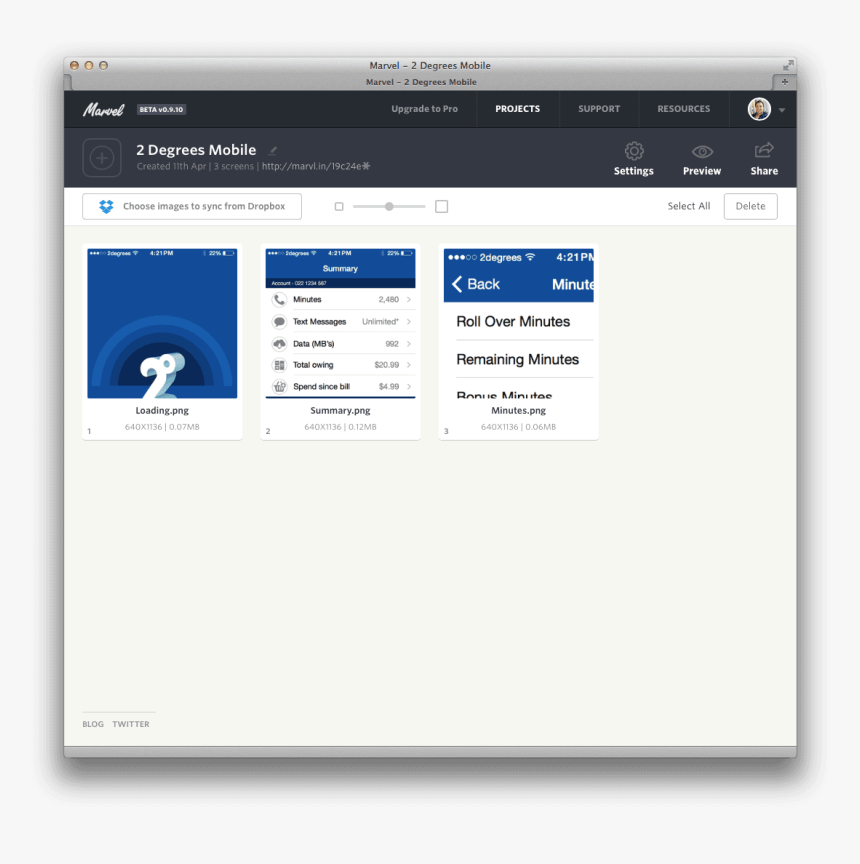Click the large thumbnail size icon
The width and height of the screenshot is (860, 864).
coord(441,207)
